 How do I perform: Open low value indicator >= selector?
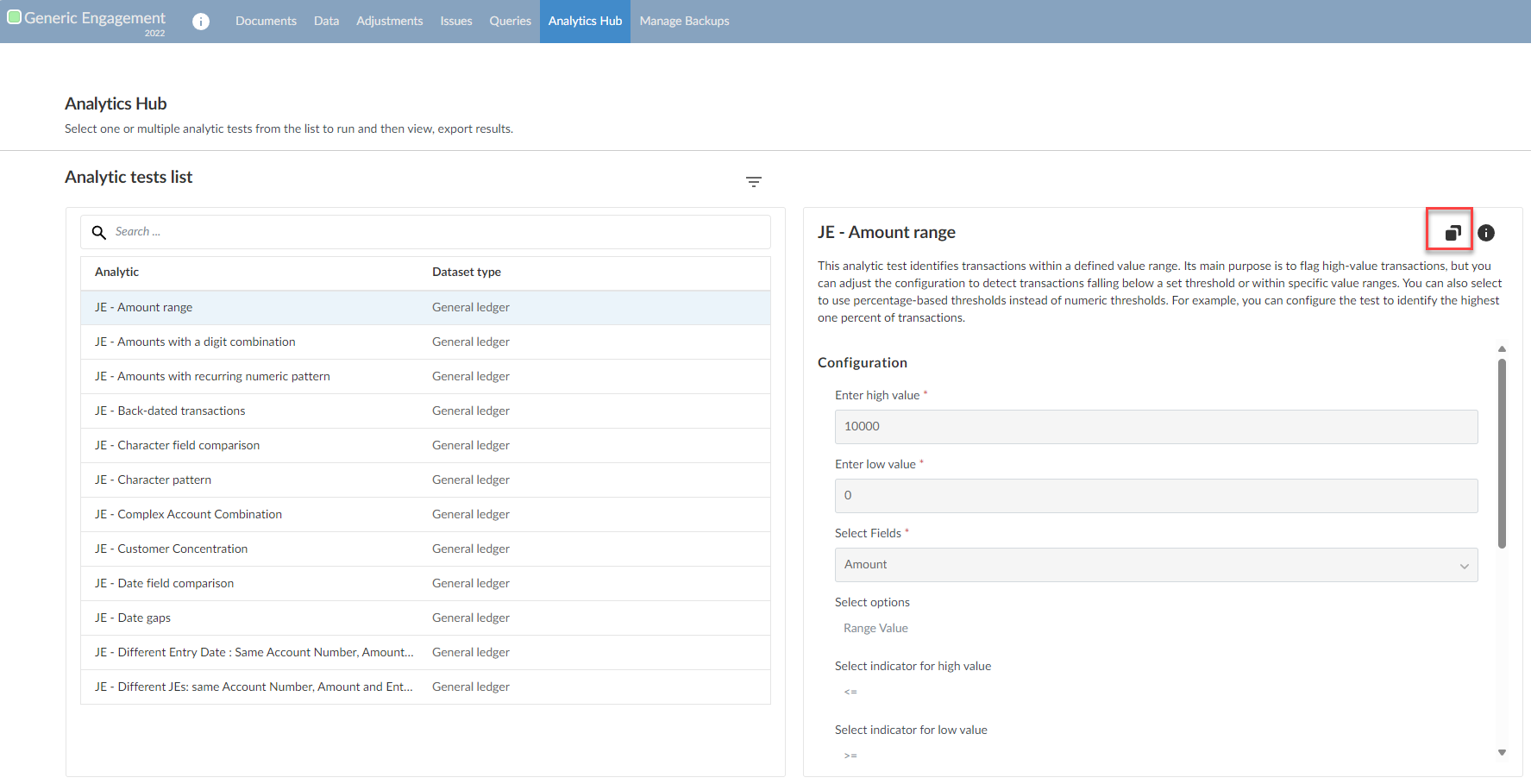(850, 756)
